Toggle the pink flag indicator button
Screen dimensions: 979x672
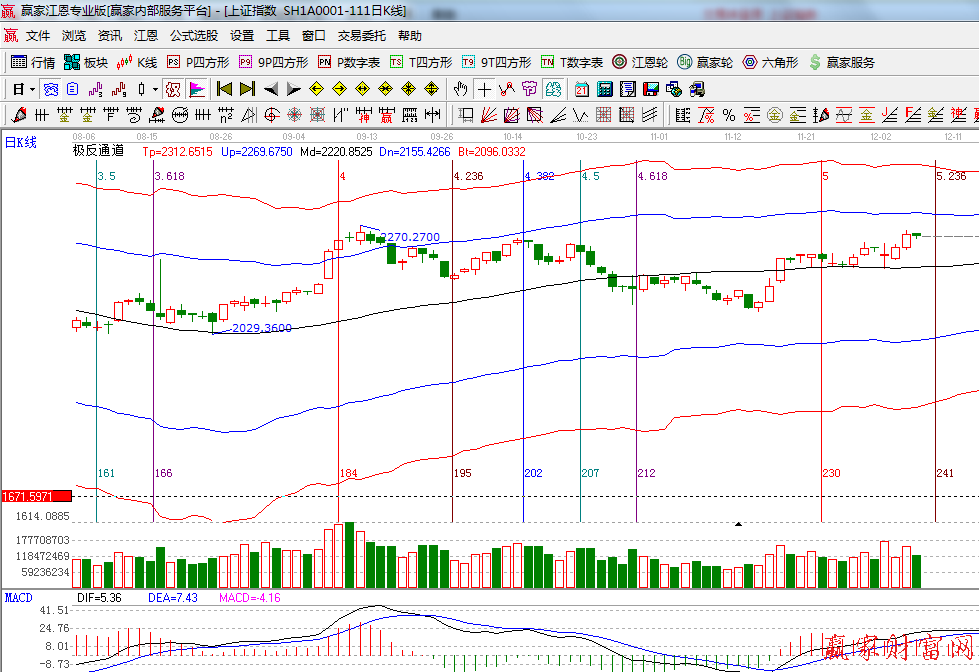pos(197,89)
